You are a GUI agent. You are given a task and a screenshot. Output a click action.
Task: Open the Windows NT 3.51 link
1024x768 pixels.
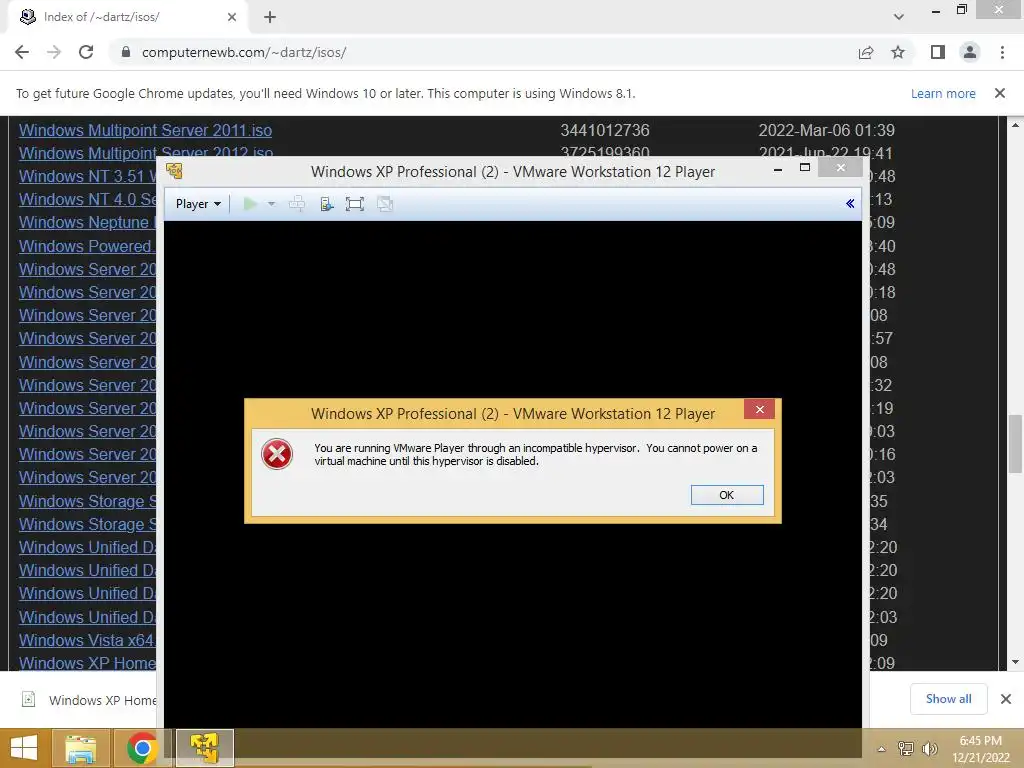pos(88,176)
